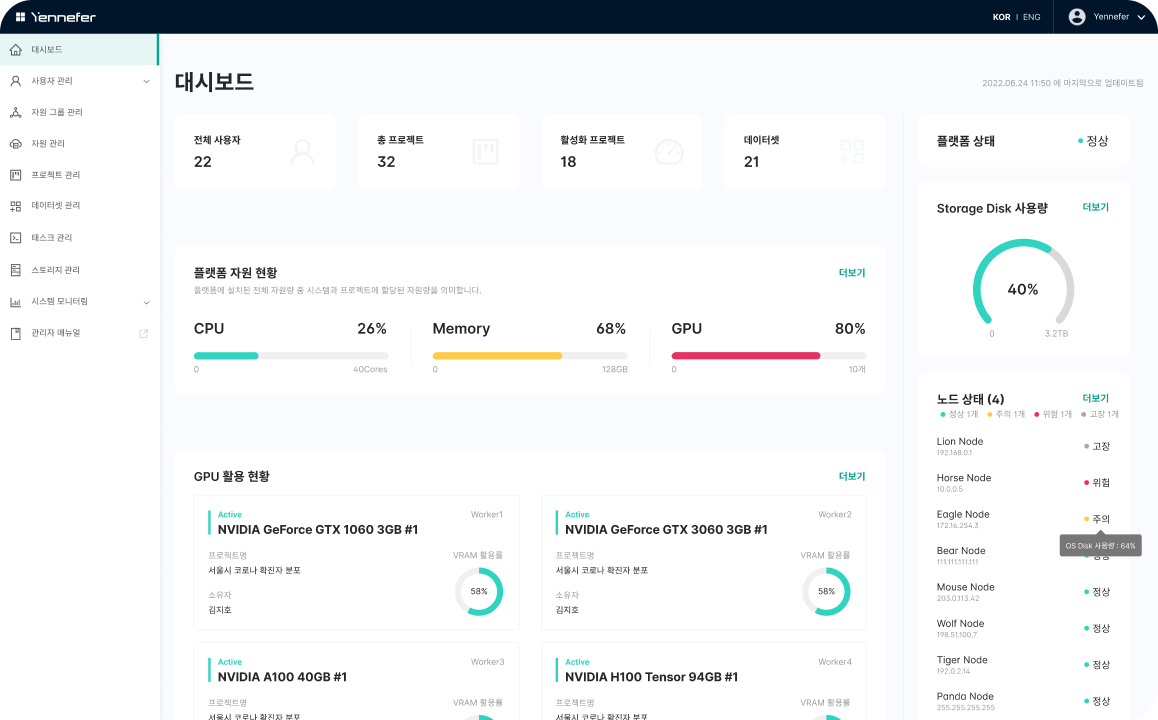Expand the 시스템 모니터링 chevron
This screenshot has width=1158, height=720.
[146, 302]
